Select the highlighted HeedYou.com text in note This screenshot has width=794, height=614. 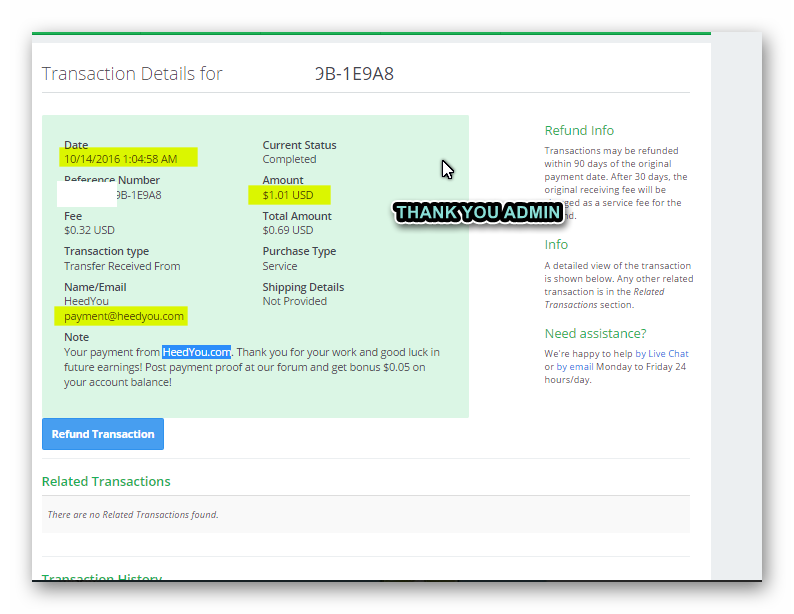(x=196, y=352)
